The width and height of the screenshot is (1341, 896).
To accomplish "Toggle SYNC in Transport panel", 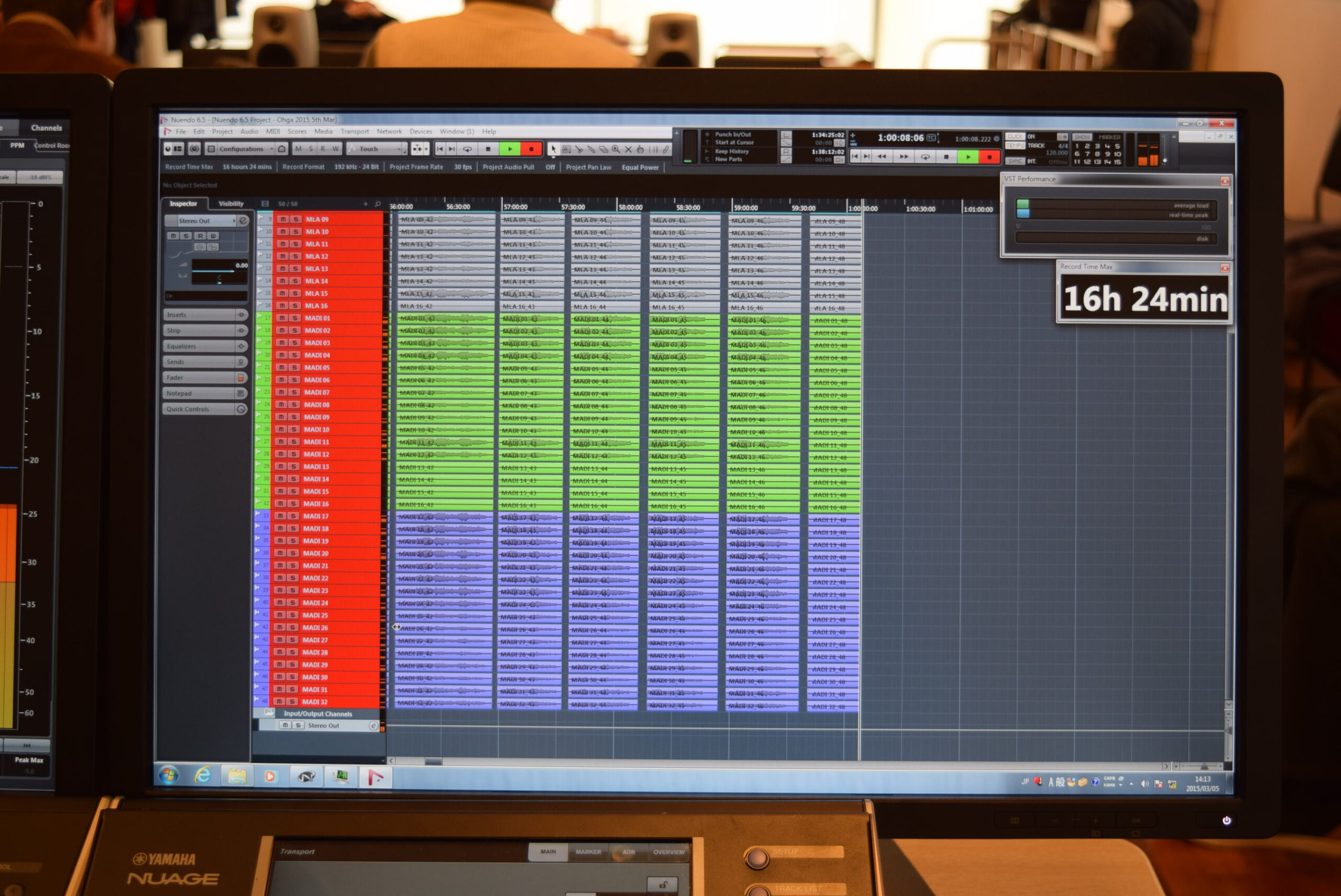I will point(1015,161).
